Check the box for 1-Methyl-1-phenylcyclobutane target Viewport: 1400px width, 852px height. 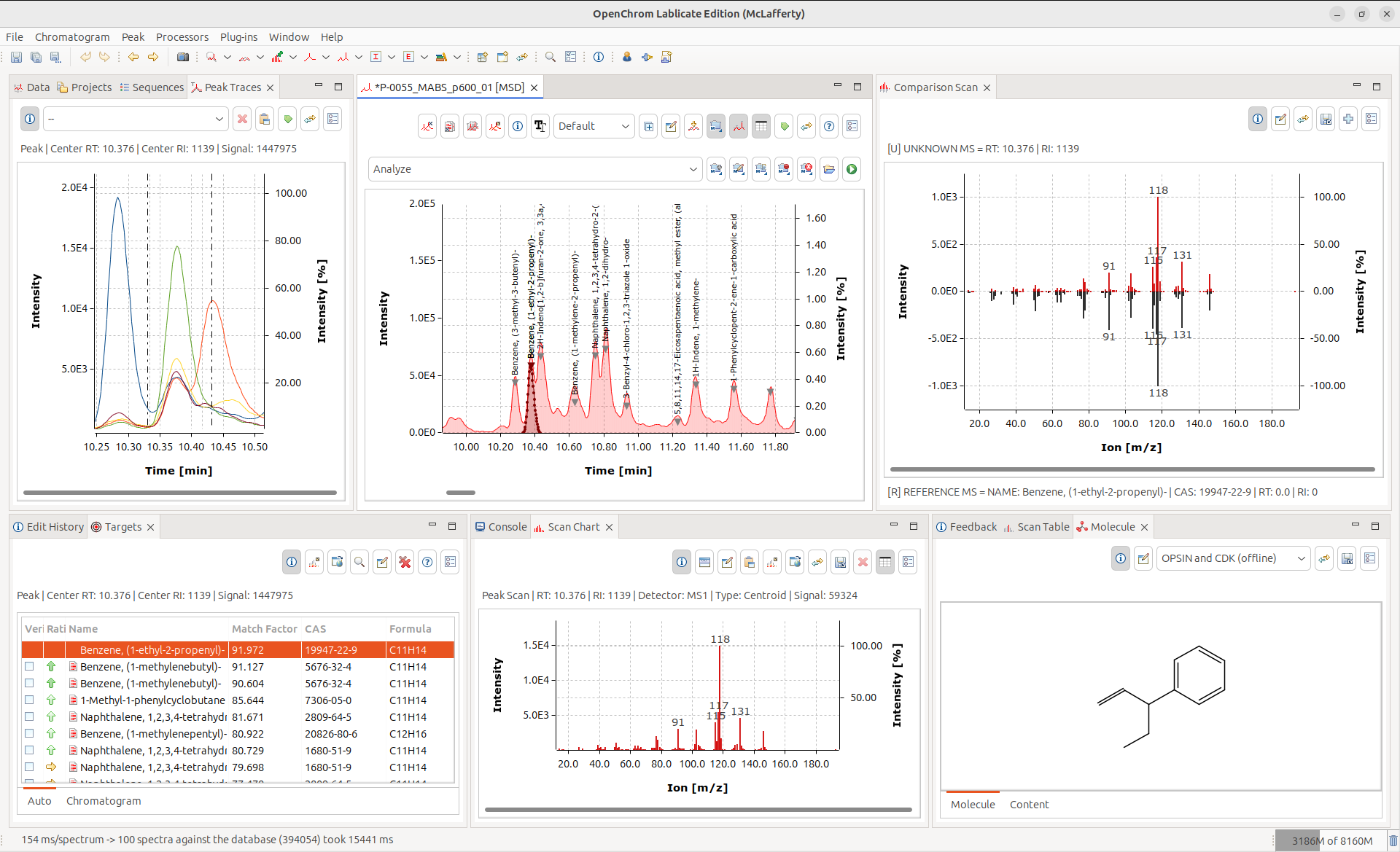tap(29, 700)
